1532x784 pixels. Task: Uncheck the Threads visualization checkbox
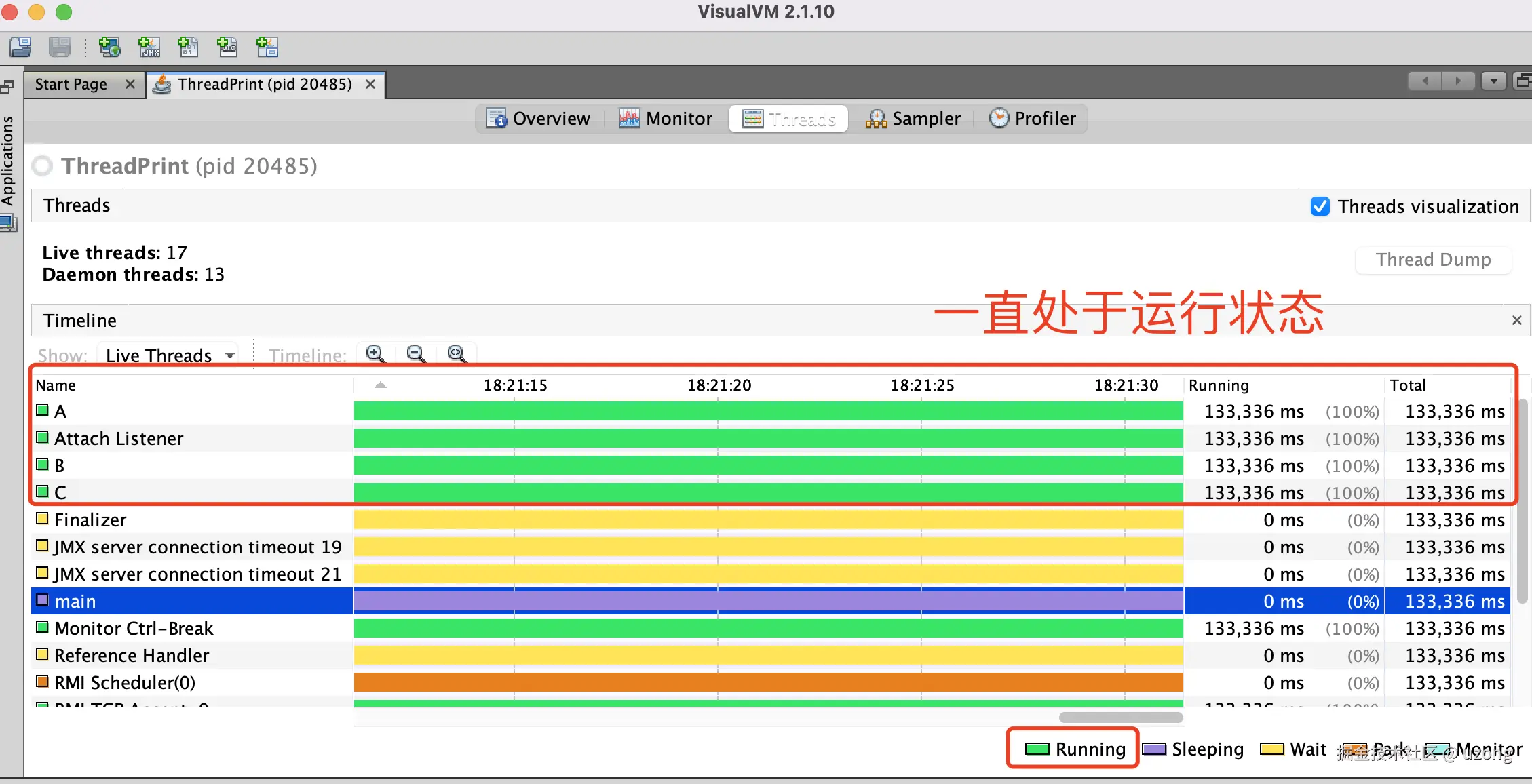tap(1320, 206)
